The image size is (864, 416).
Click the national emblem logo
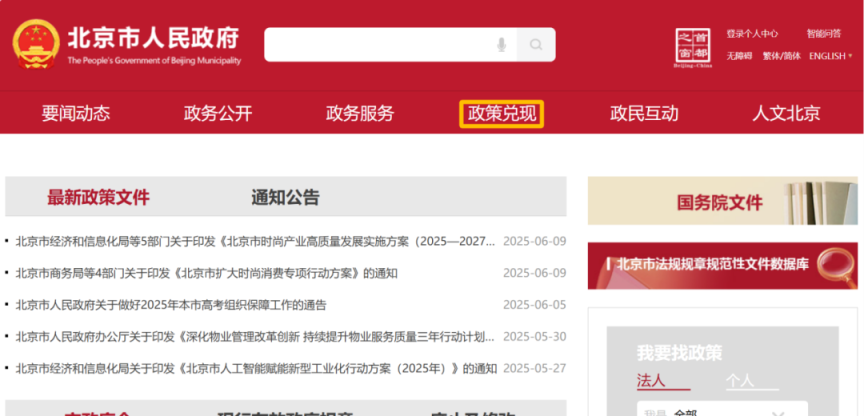coord(36,45)
